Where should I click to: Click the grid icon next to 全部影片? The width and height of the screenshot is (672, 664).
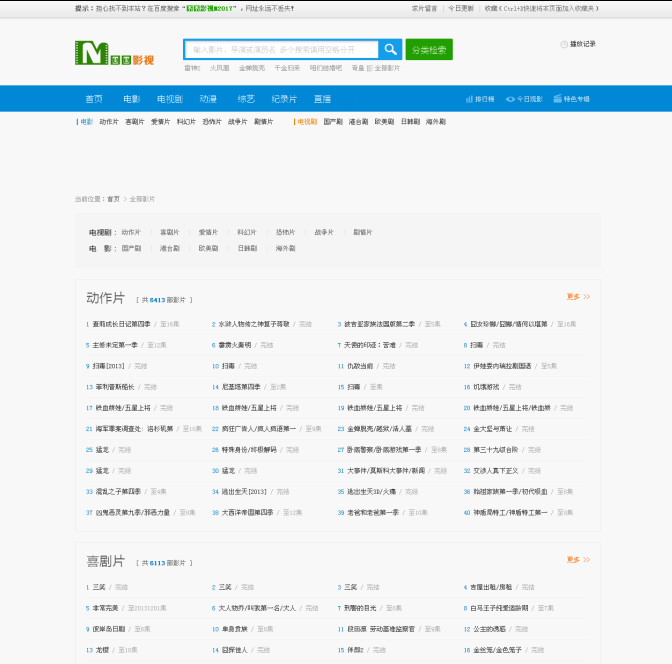tap(369, 68)
